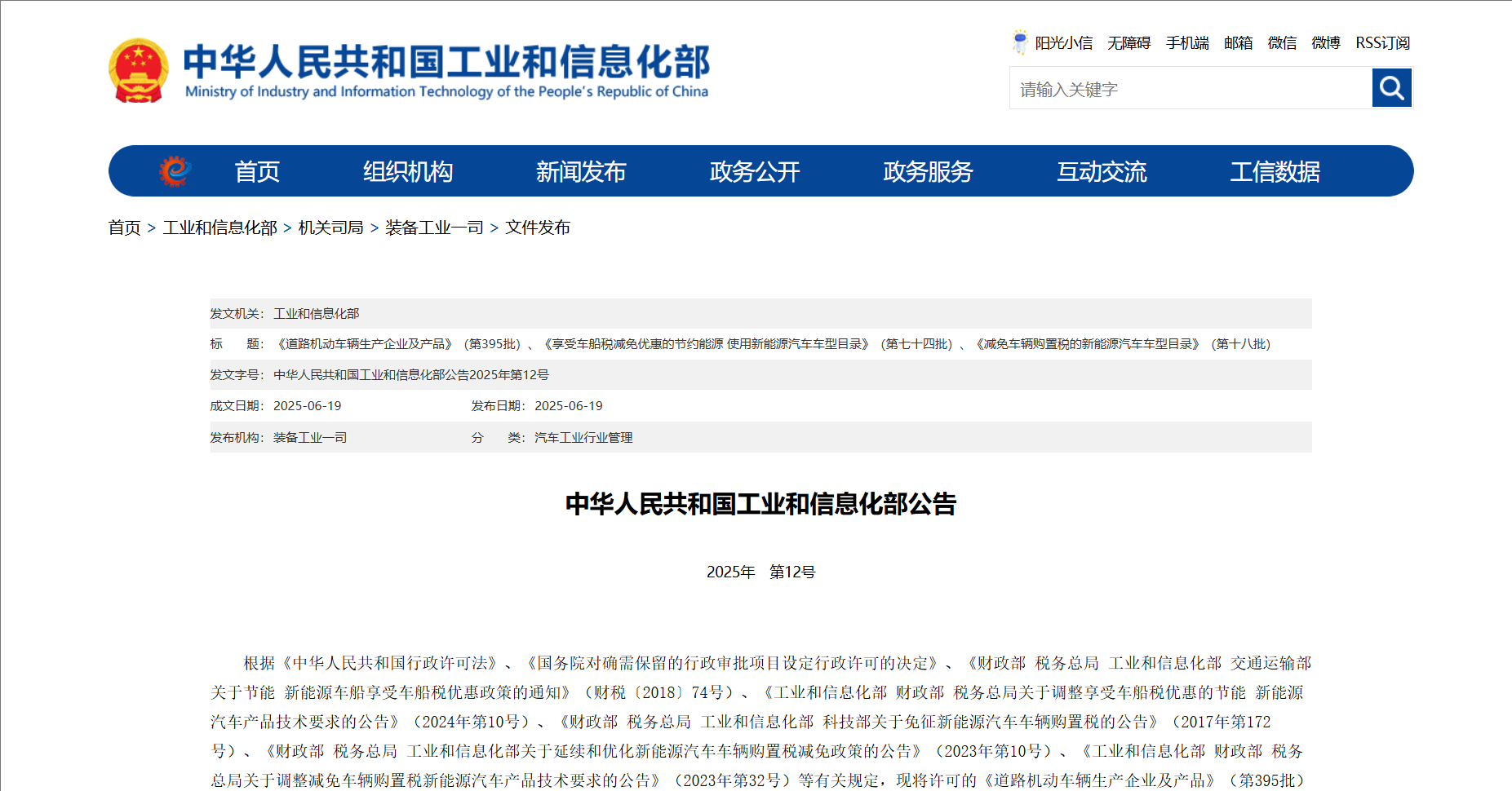
Task: Click the 请输入关键字 search field
Action: (1191, 89)
